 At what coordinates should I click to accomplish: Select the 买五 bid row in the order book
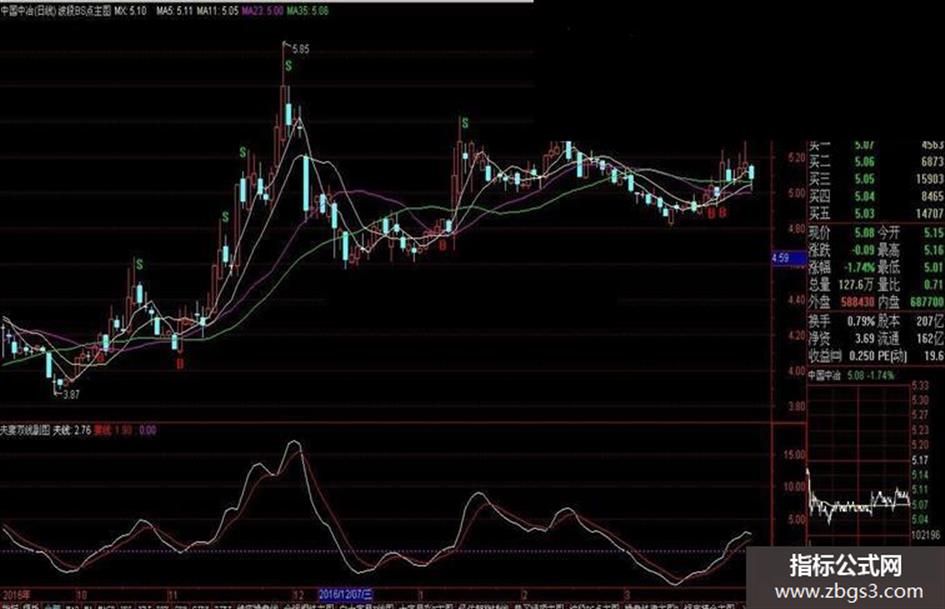876,213
